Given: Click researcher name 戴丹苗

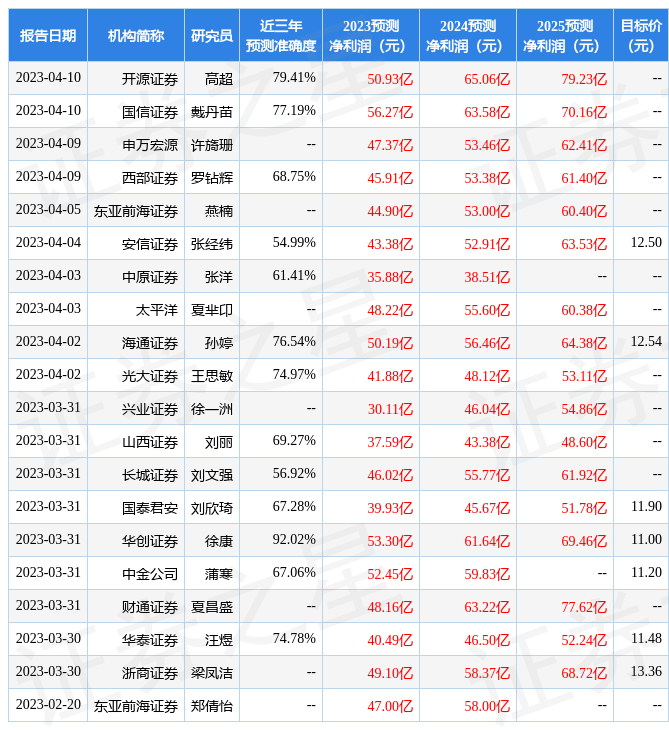Looking at the screenshot, I should click(212, 111).
